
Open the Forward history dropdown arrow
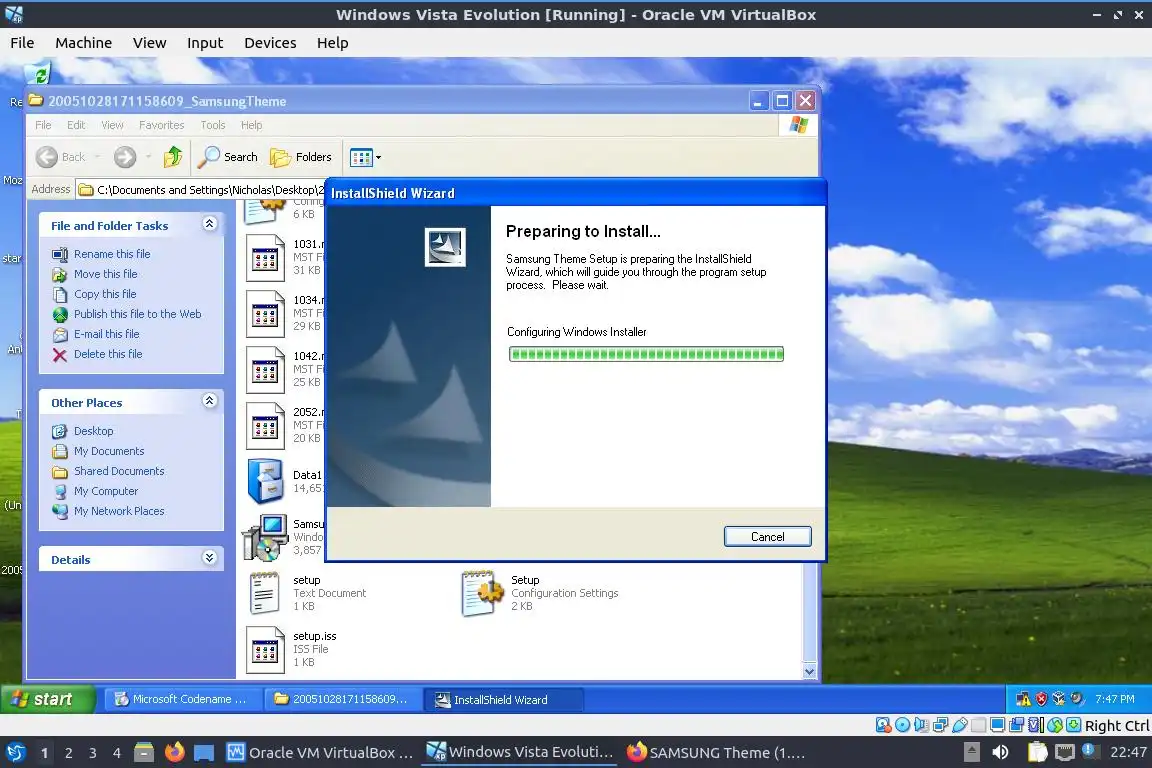pos(148,157)
